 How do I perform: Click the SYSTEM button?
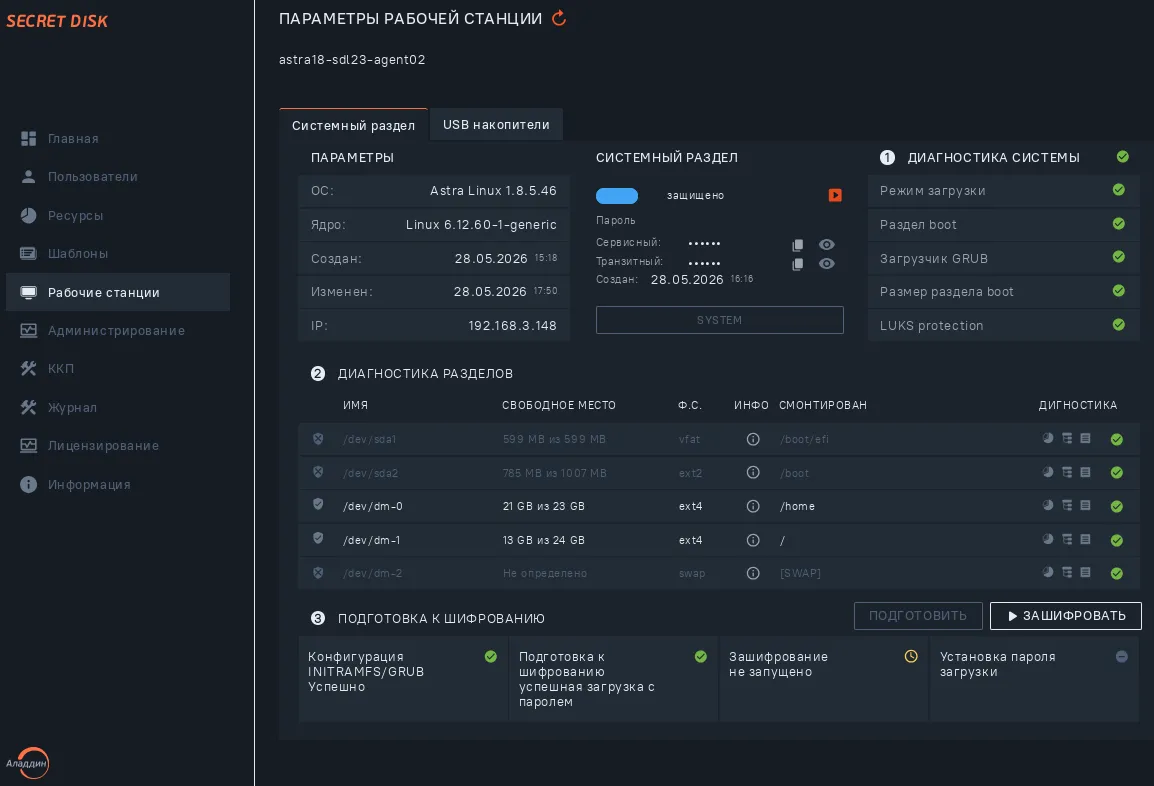(x=720, y=320)
